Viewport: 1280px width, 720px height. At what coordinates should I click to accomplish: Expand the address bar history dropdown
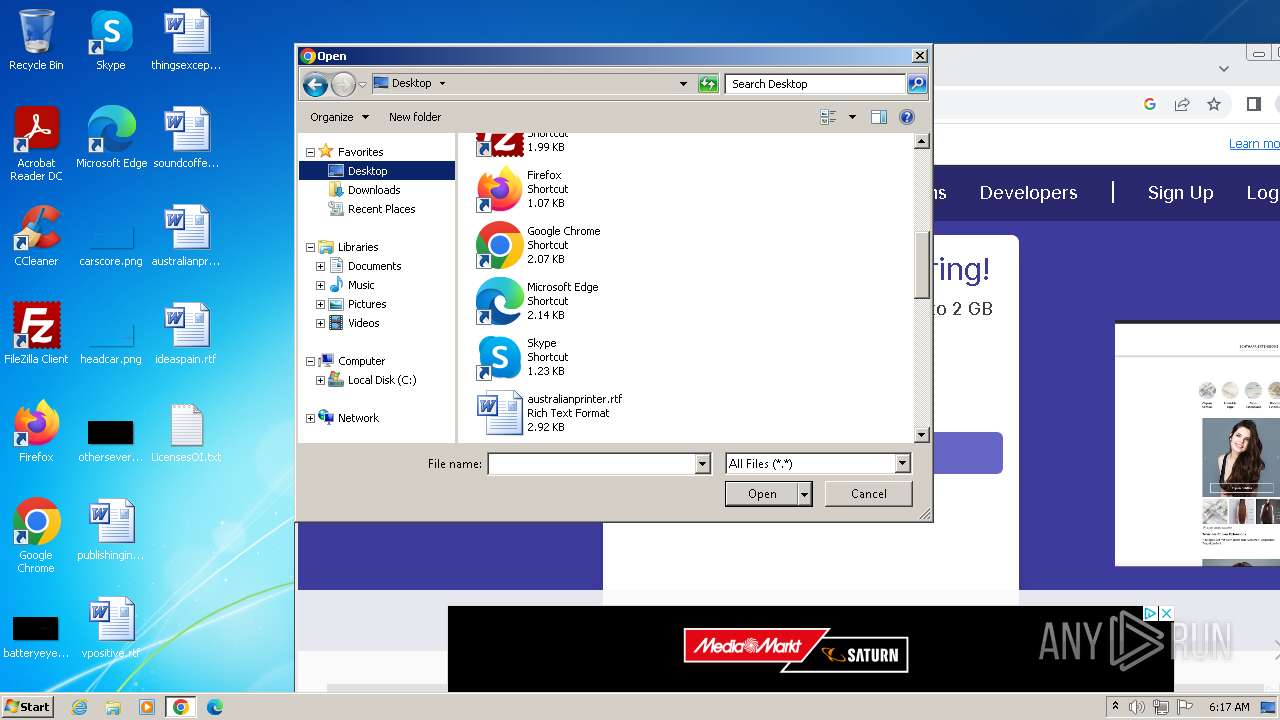coord(683,84)
